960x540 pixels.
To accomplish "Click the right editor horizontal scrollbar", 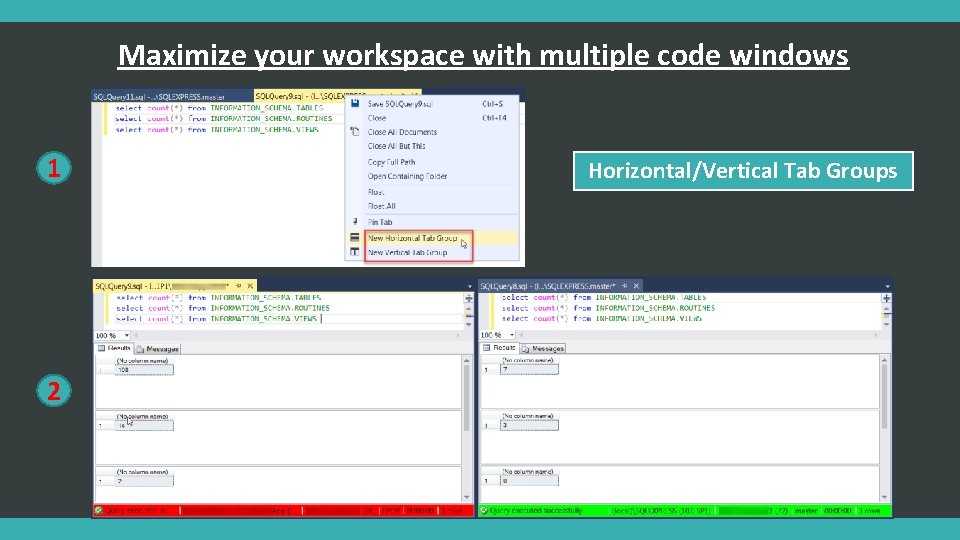I will pyautogui.click(x=696, y=335).
